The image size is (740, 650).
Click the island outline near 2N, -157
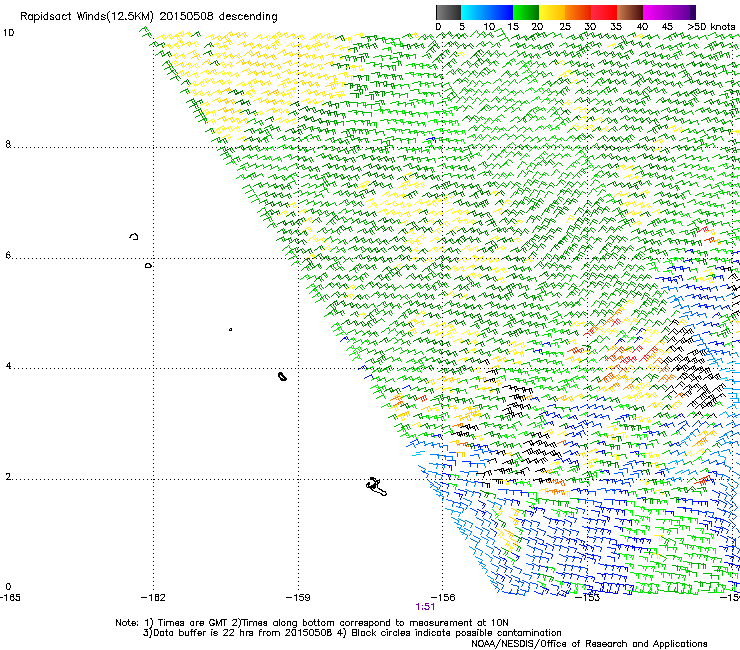376,487
